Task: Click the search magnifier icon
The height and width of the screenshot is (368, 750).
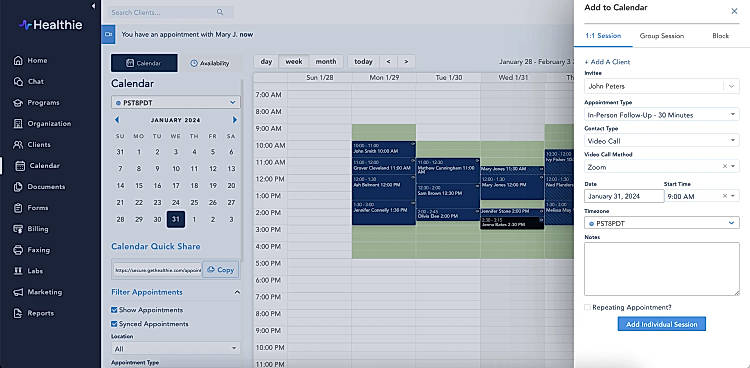Action: pyautogui.click(x=220, y=12)
